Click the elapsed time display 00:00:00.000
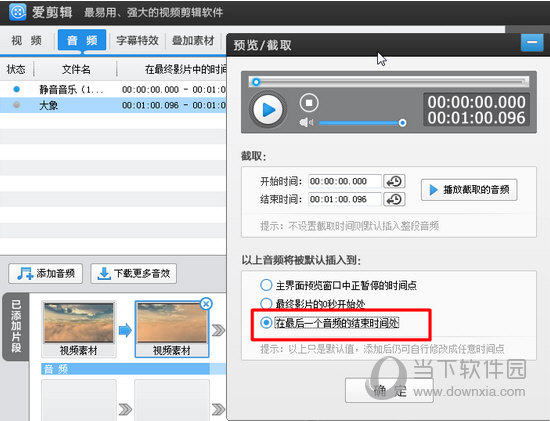The height and width of the screenshot is (421, 550). 476,102
